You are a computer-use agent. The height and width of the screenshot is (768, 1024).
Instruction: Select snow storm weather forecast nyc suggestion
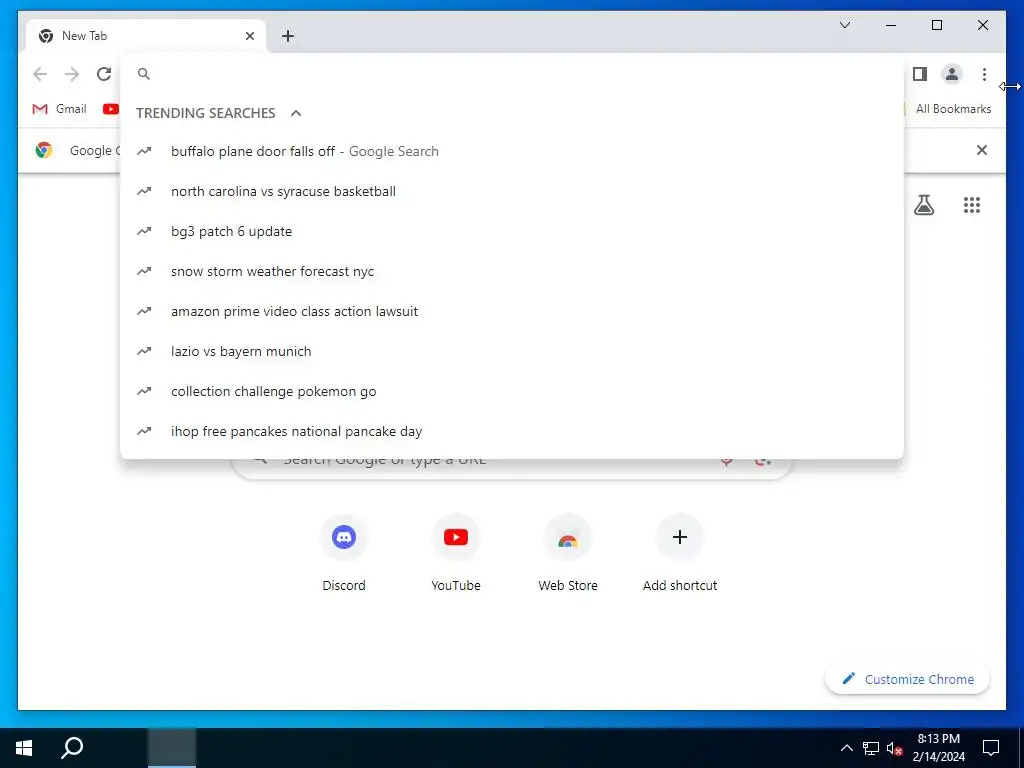pyautogui.click(x=512, y=271)
